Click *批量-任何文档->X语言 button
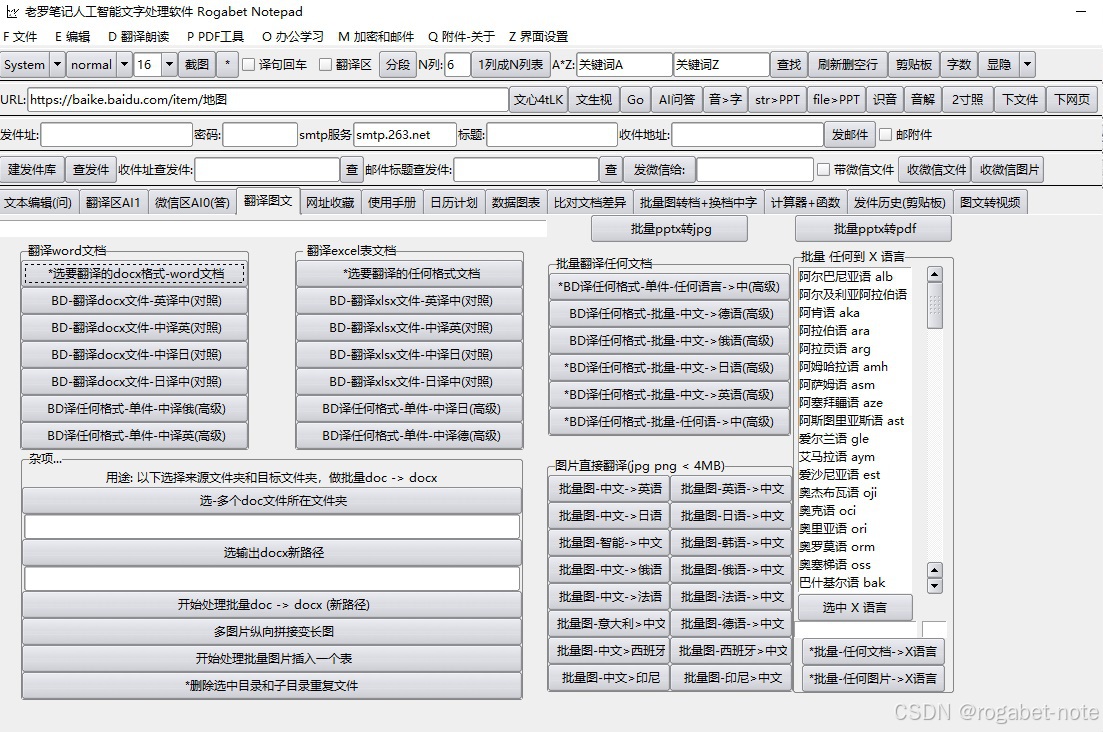The width and height of the screenshot is (1103, 732). 872,652
